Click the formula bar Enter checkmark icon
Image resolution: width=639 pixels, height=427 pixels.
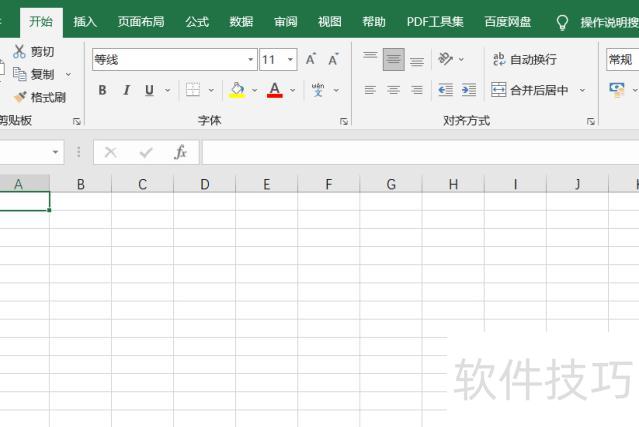pyautogui.click(x=145, y=152)
